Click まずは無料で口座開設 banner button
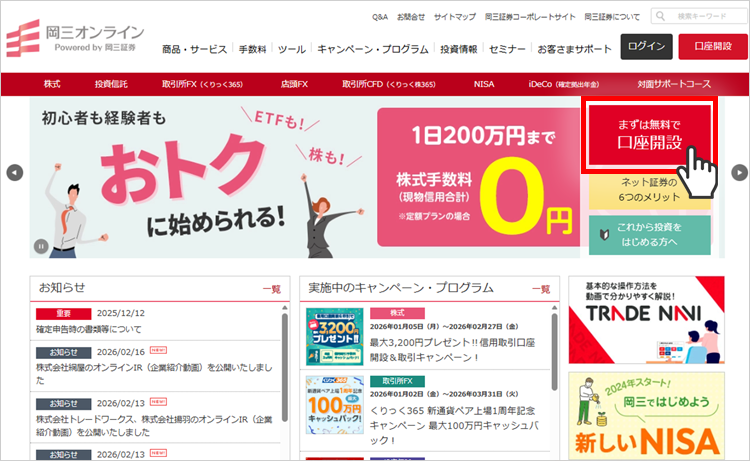 (x=650, y=135)
